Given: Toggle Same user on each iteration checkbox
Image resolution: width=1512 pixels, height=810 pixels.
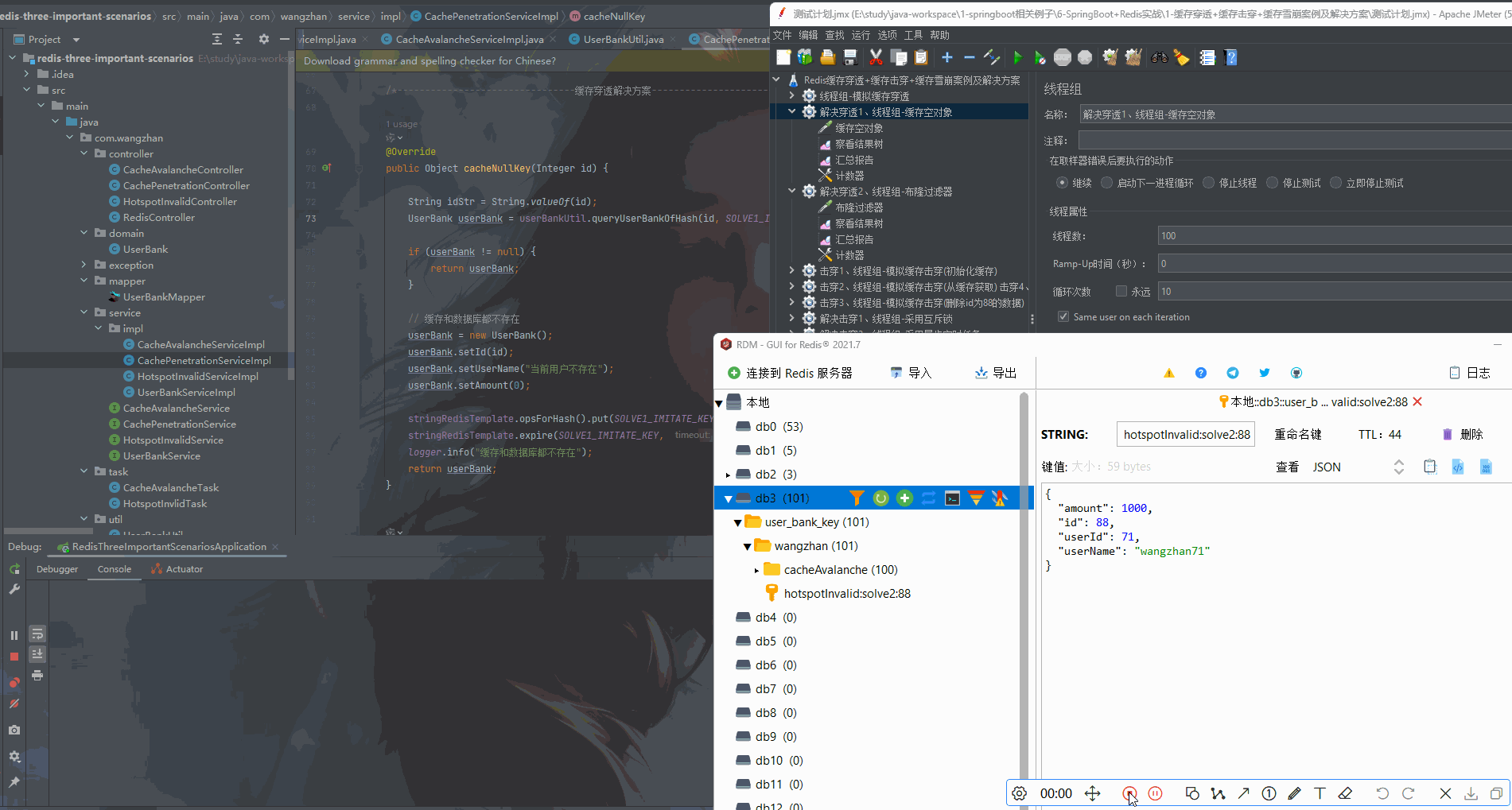Looking at the screenshot, I should [1063, 316].
